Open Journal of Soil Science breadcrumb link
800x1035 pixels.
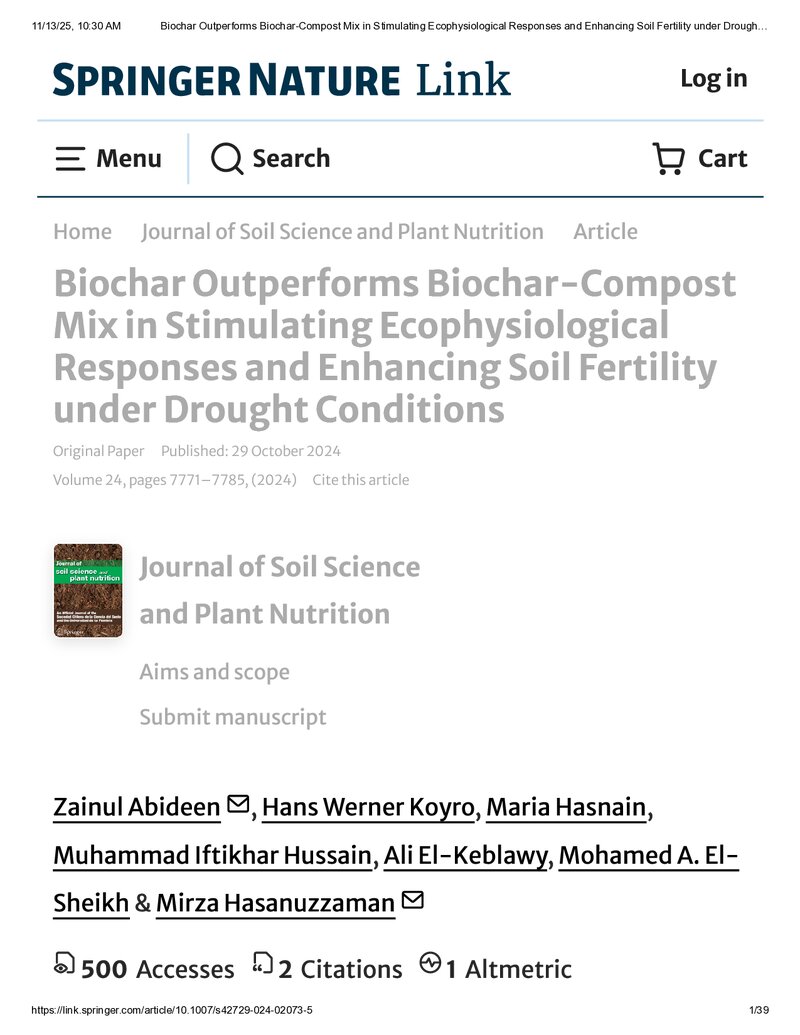click(342, 232)
